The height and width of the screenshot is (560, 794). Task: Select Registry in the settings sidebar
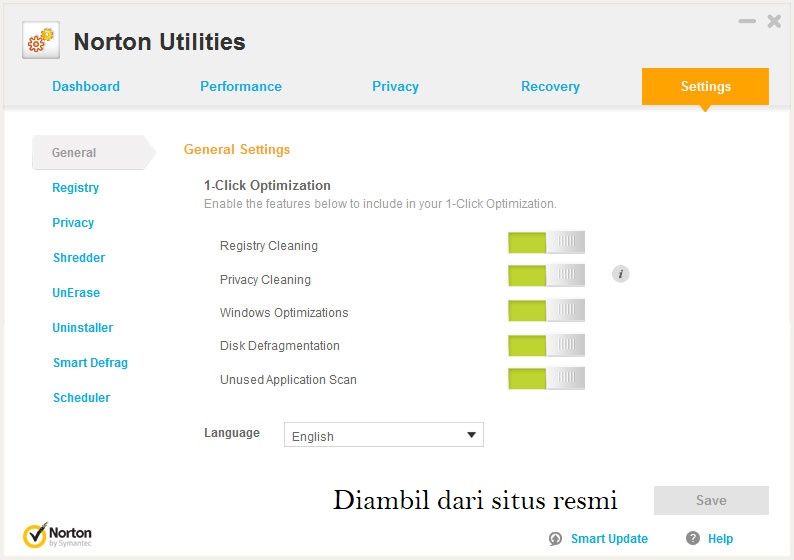(76, 188)
